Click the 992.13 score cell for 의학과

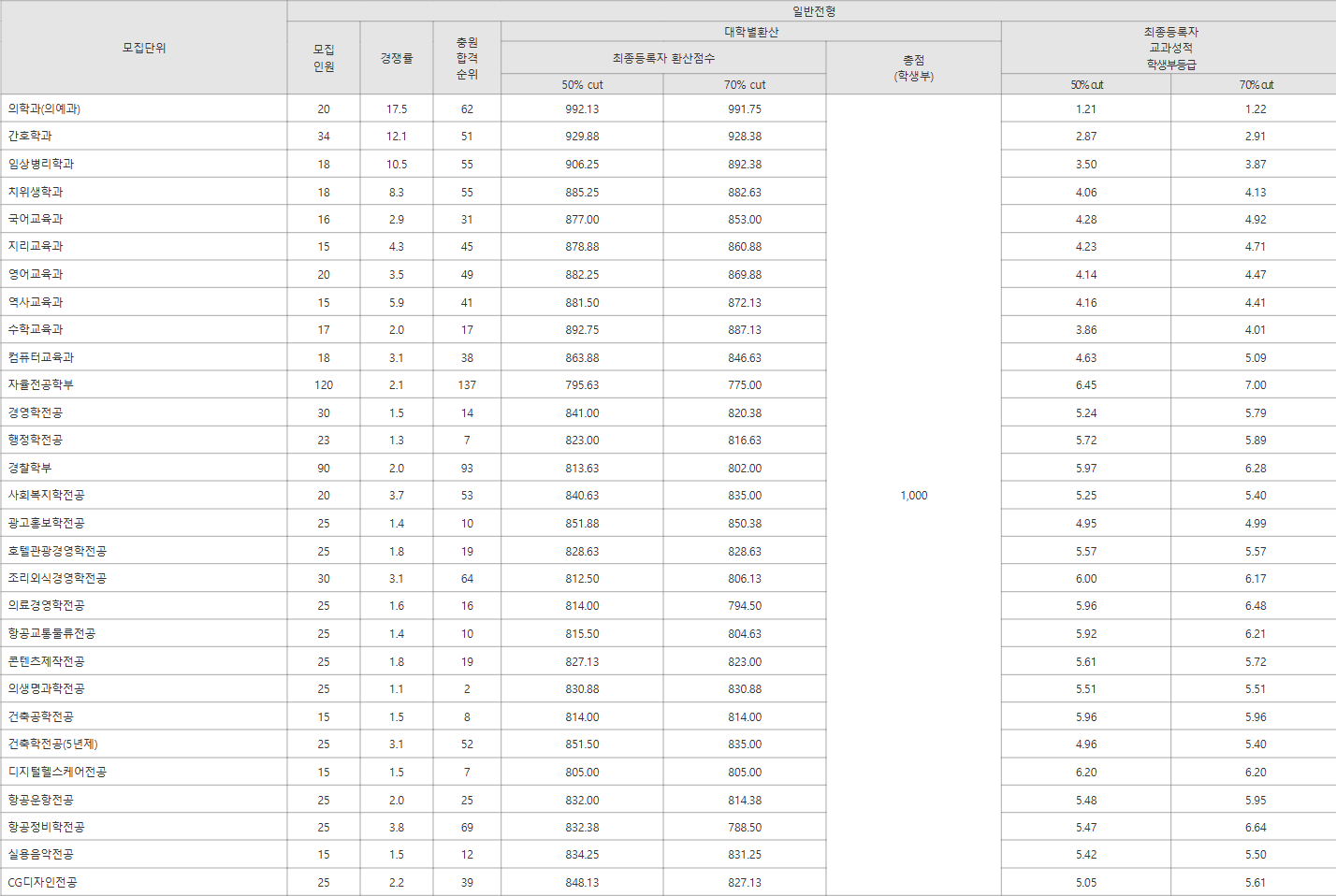[x=582, y=108]
